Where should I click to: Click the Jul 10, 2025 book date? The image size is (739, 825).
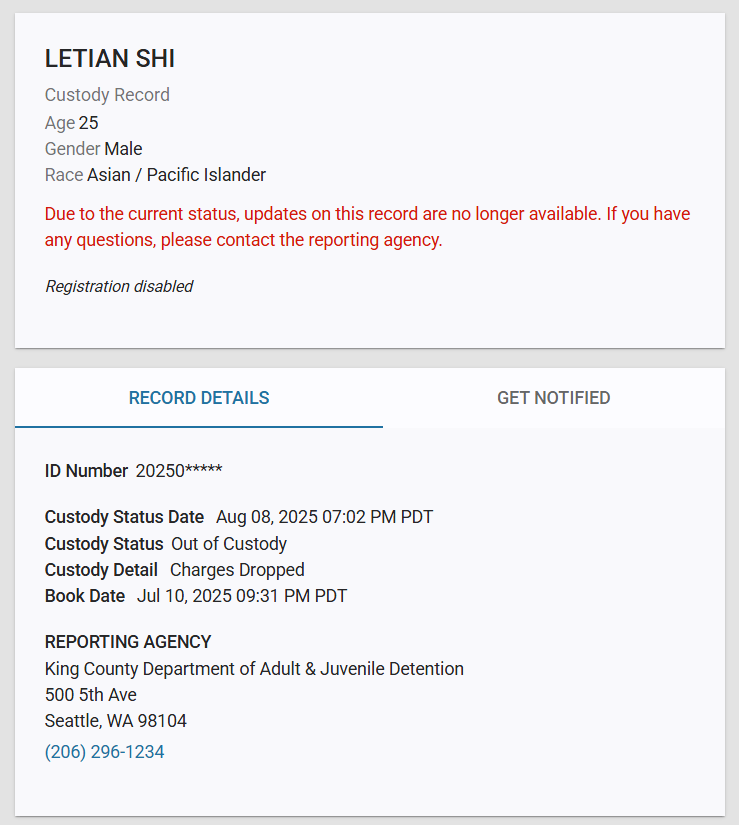(x=241, y=596)
